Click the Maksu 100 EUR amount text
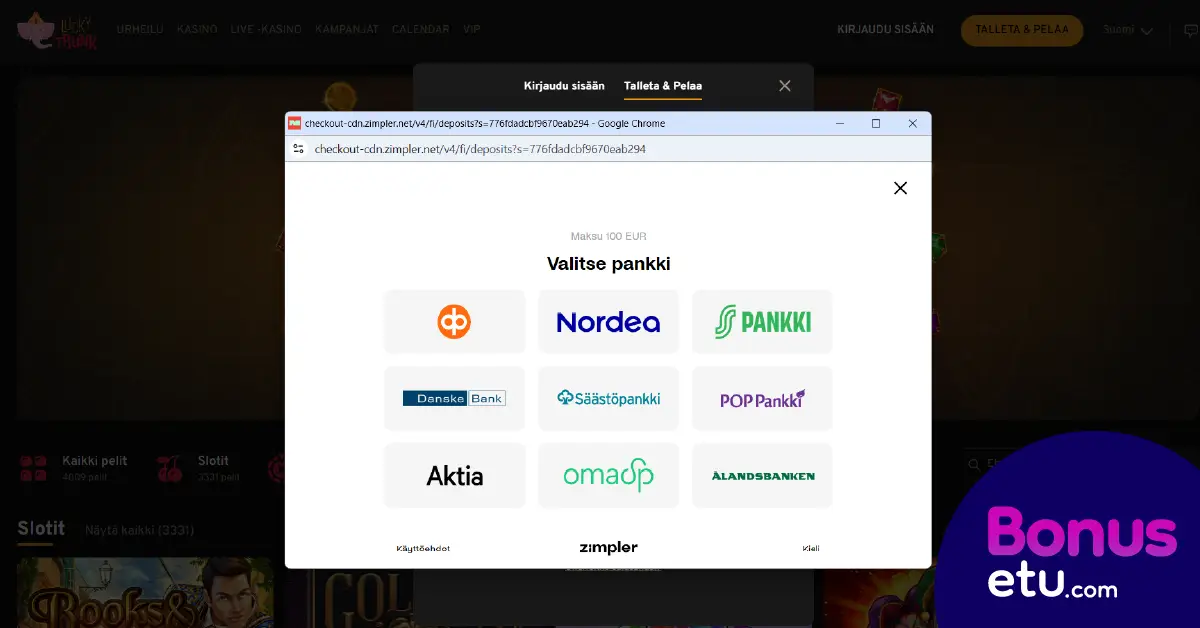This screenshot has width=1200, height=628. pyautogui.click(x=608, y=236)
